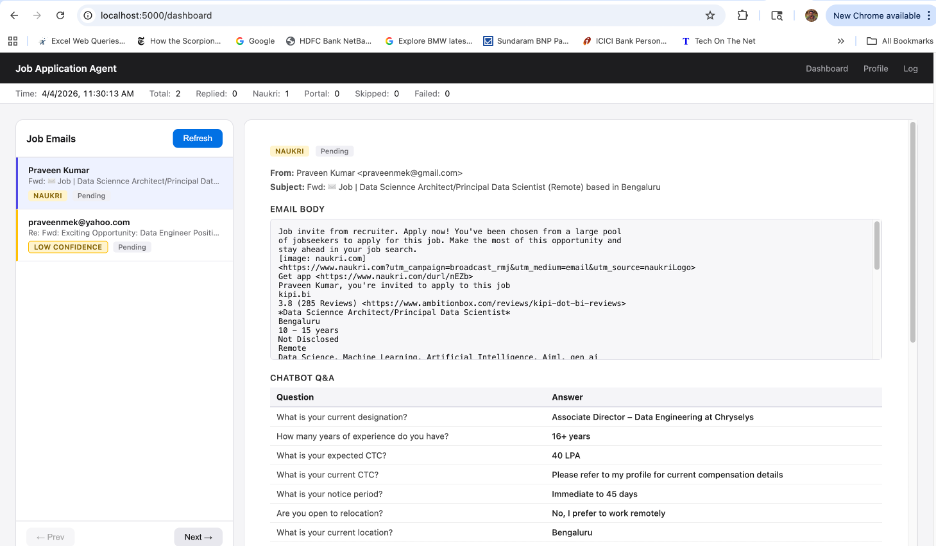936x546 pixels.
Task: Open Chrome three-dot menu
Action: tap(928, 16)
